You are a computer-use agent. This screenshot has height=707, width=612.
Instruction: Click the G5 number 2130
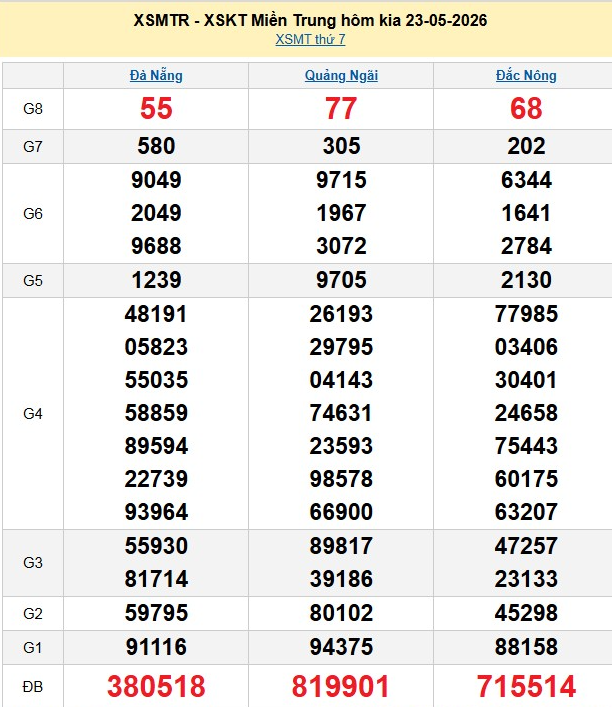[526, 280]
